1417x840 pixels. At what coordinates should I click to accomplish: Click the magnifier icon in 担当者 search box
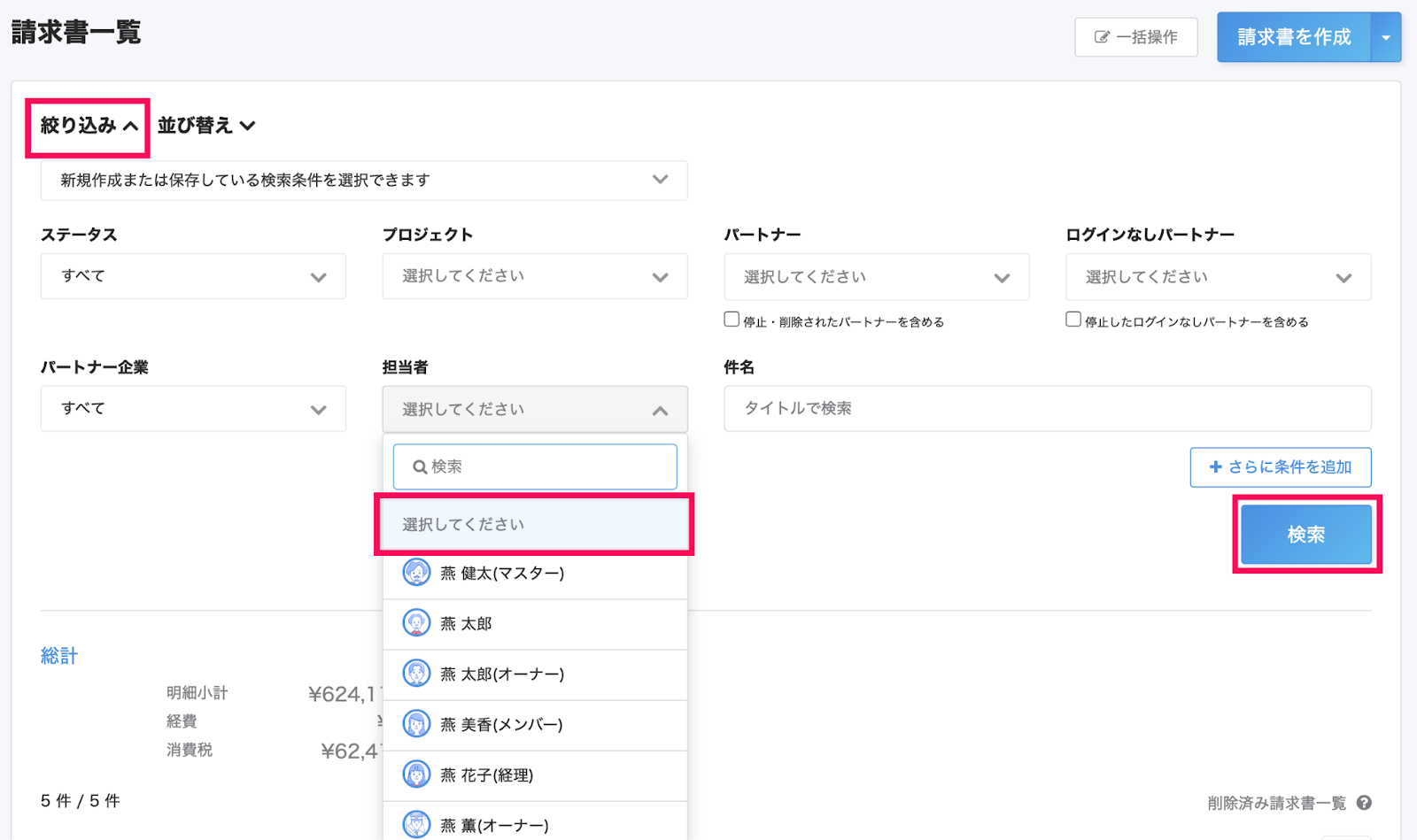pos(420,467)
